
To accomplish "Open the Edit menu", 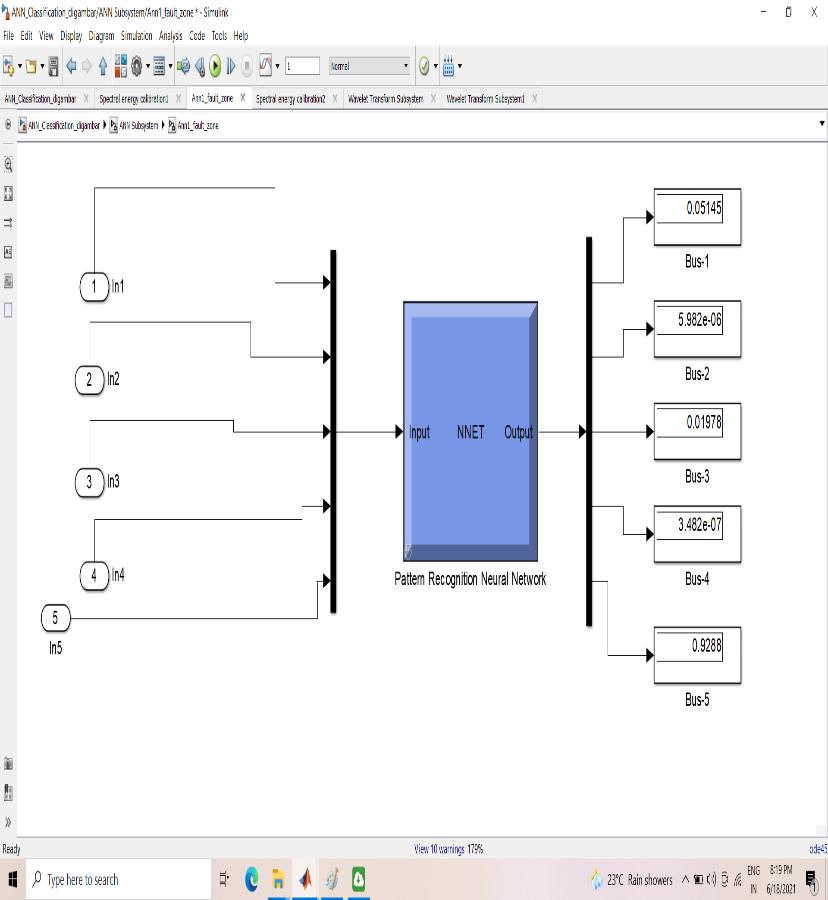I will (26, 36).
